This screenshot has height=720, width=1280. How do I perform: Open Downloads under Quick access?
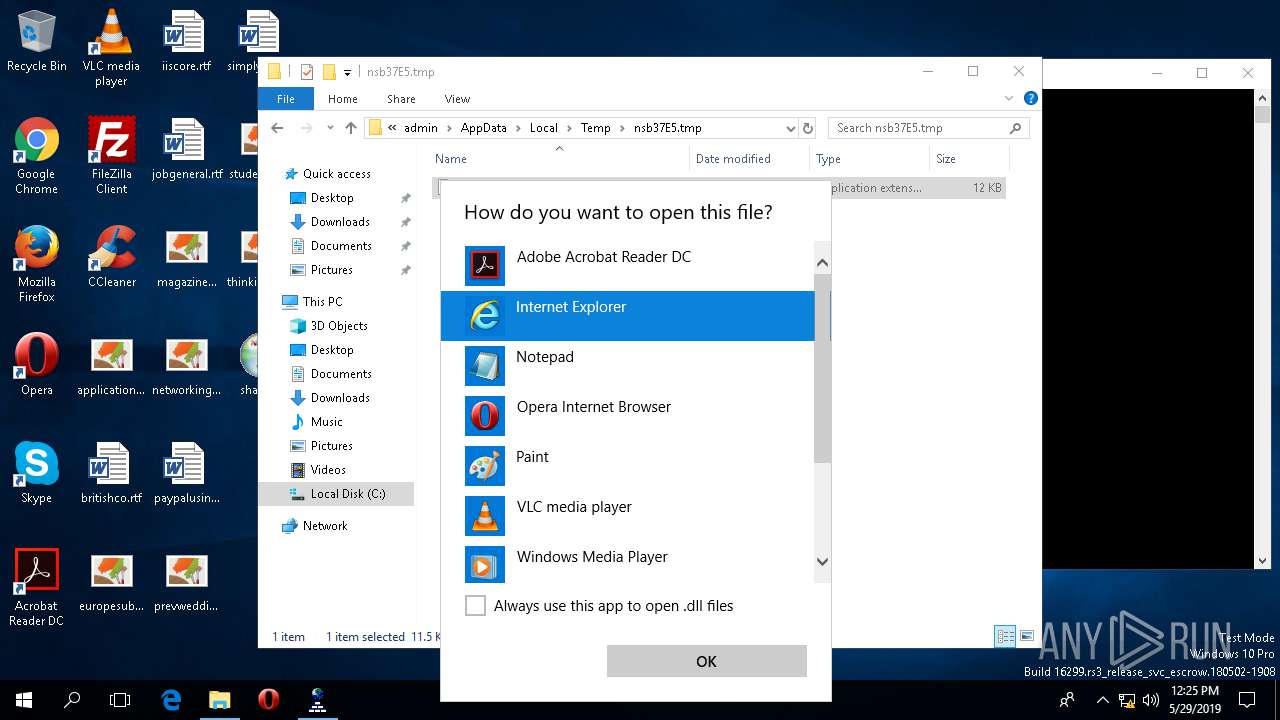pyautogui.click(x=340, y=222)
